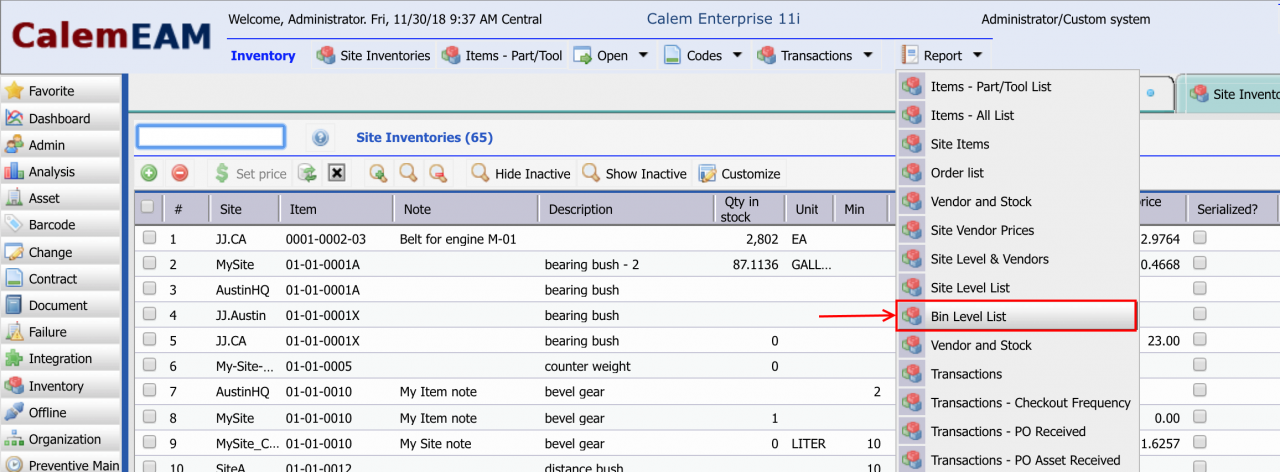Check the row 2 MySite selection checkbox
Screen dimensions: 1280x472
(x=149, y=264)
